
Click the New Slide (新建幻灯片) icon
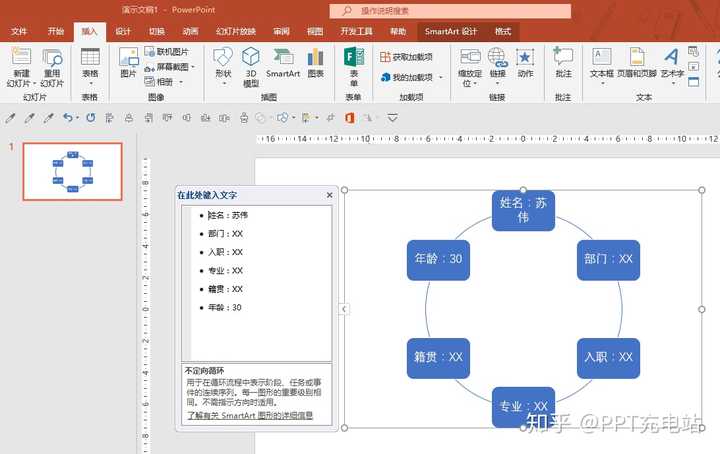(21, 57)
